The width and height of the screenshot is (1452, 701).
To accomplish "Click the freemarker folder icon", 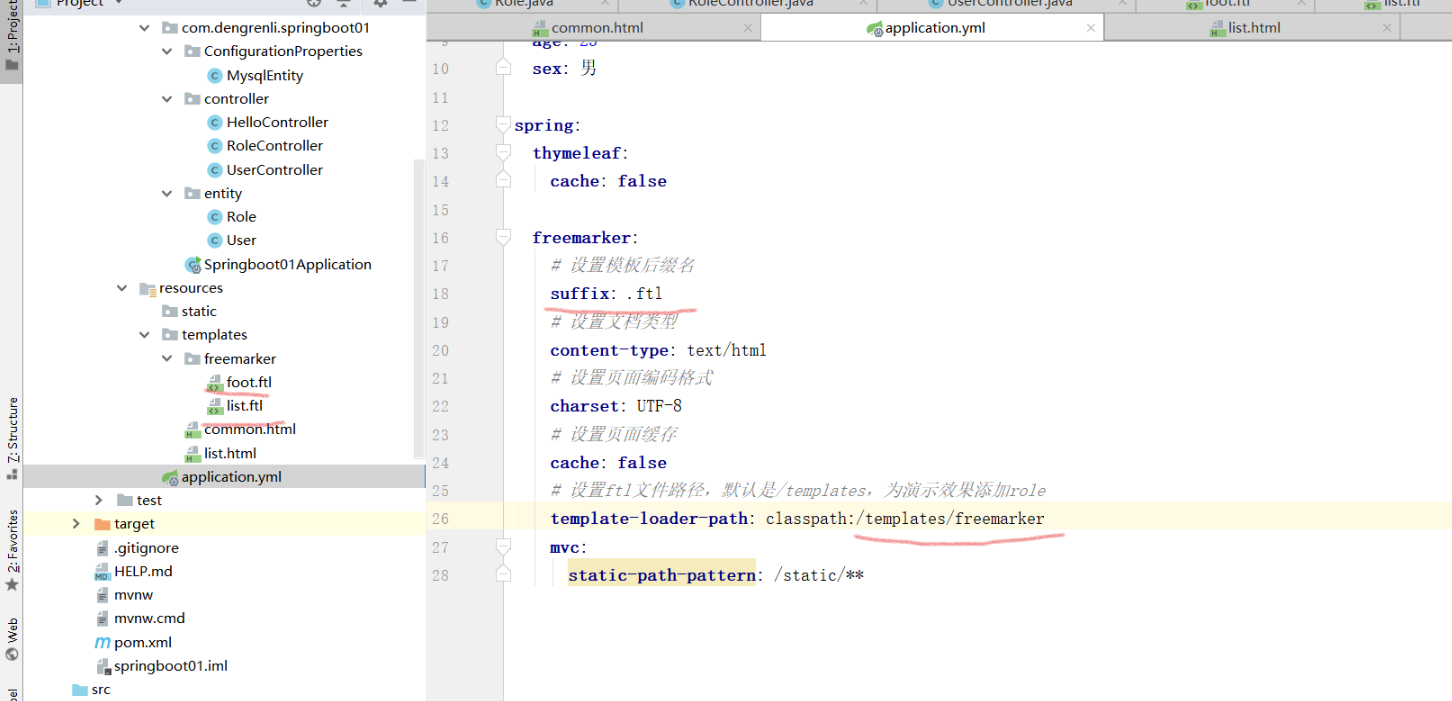I will click(x=192, y=359).
